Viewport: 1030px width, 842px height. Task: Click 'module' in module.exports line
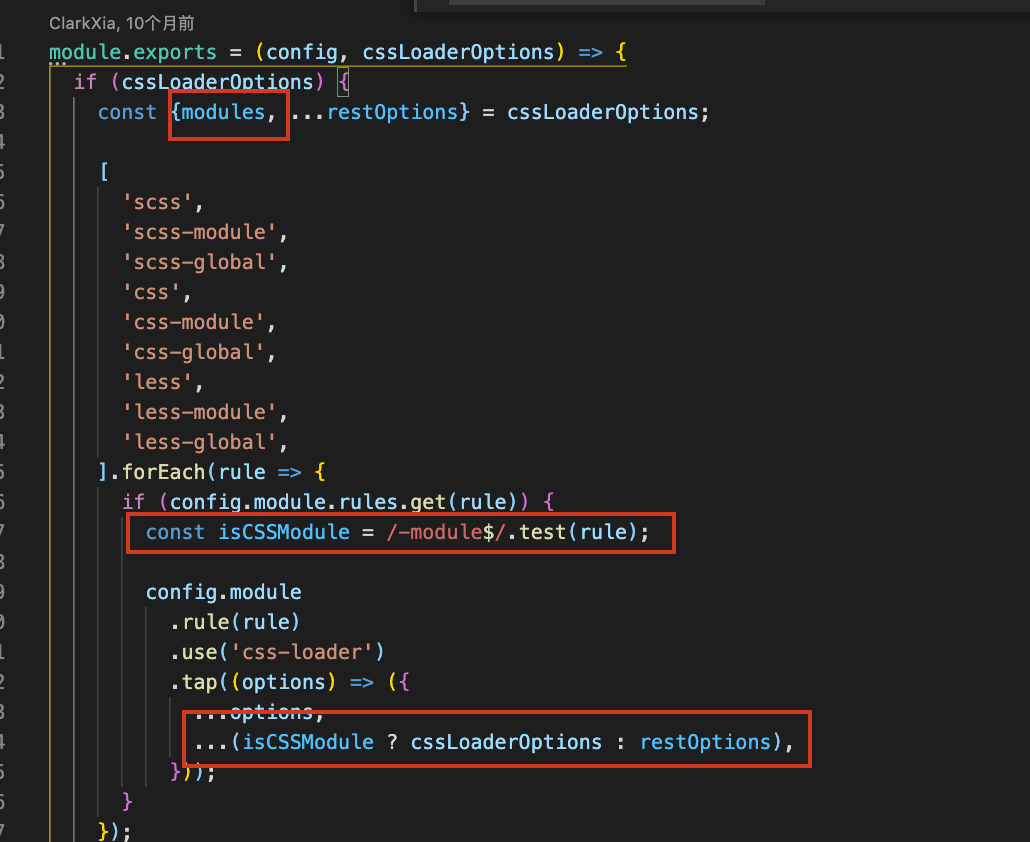coord(85,52)
